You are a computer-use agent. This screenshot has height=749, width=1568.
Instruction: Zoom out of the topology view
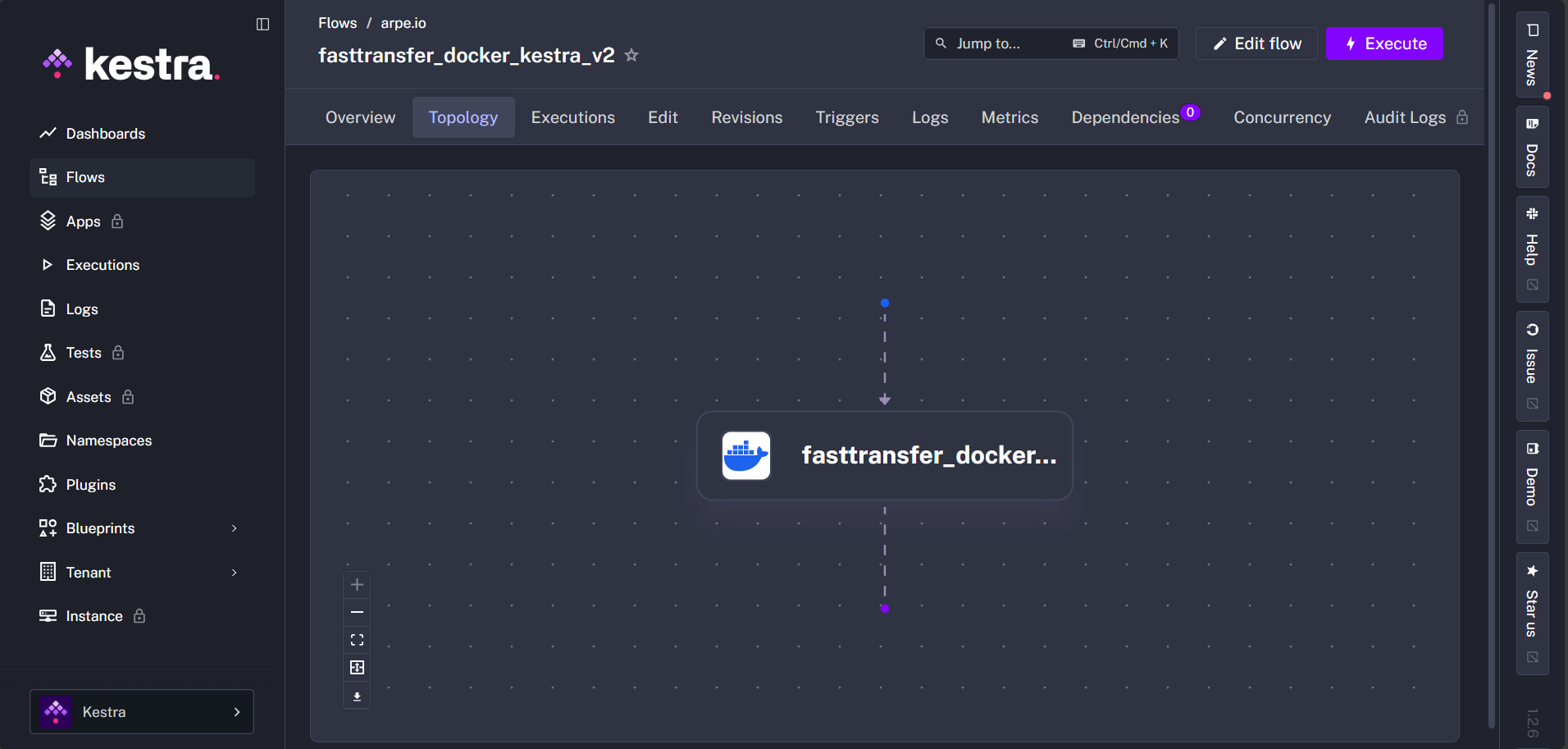pos(357,612)
